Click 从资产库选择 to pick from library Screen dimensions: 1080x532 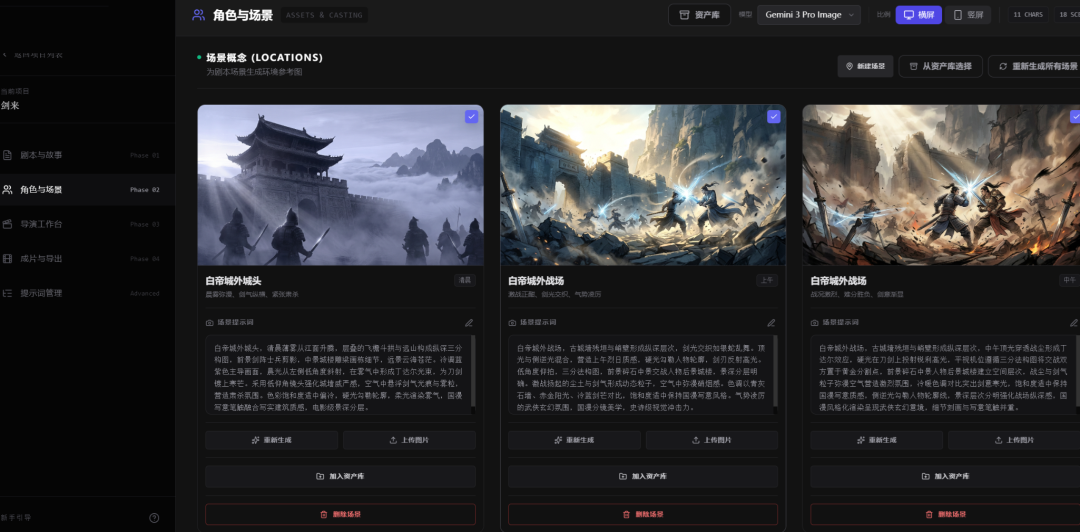(940, 66)
